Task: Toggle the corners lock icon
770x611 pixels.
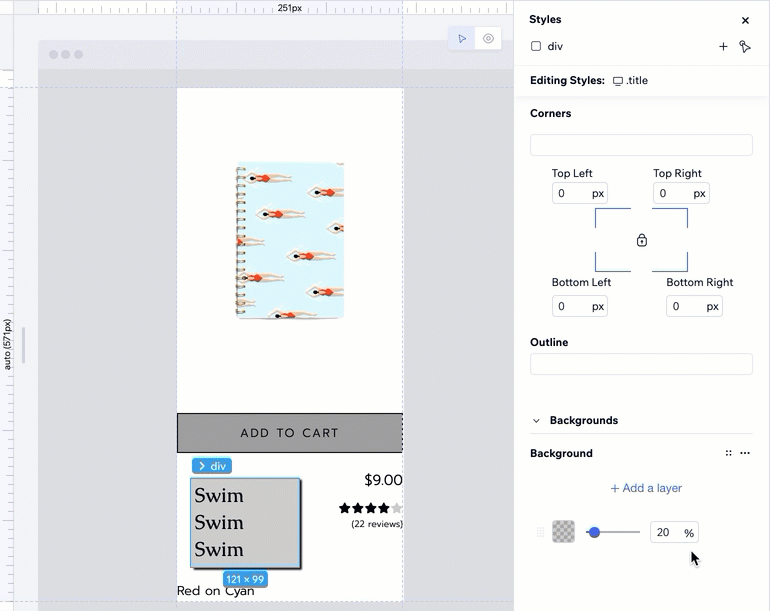Action: click(641, 240)
